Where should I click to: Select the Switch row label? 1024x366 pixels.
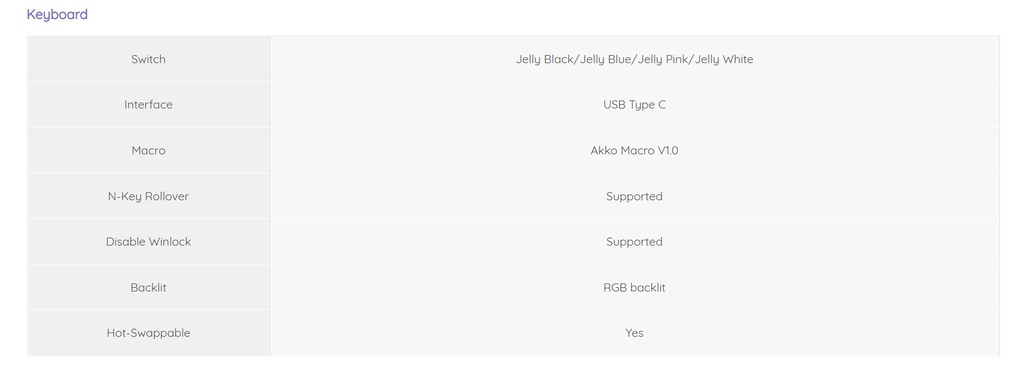click(148, 59)
